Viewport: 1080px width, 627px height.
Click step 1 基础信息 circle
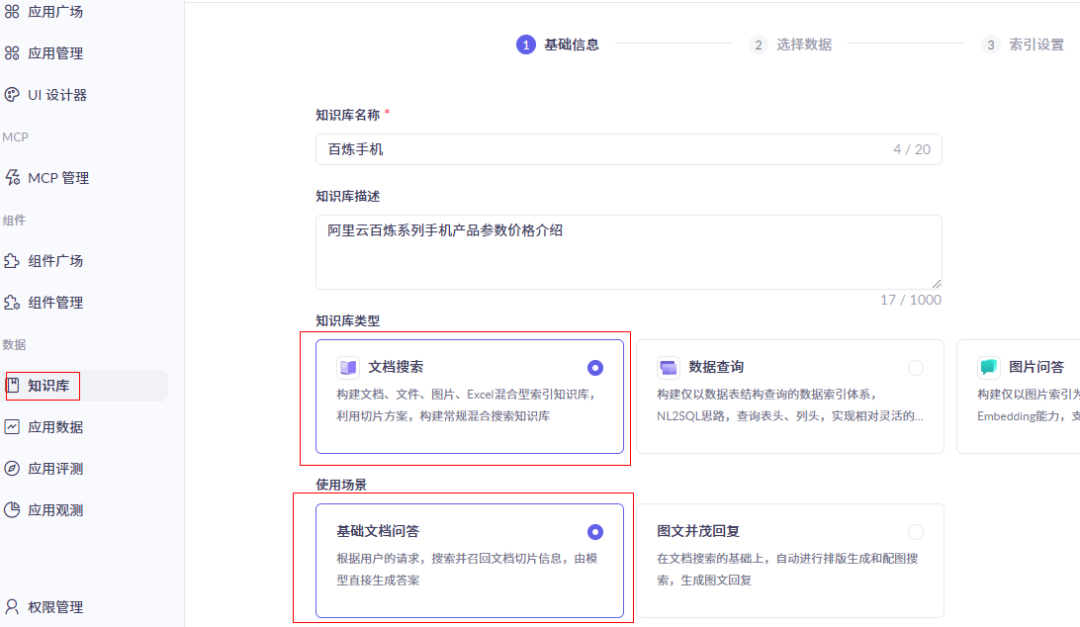tap(526, 45)
